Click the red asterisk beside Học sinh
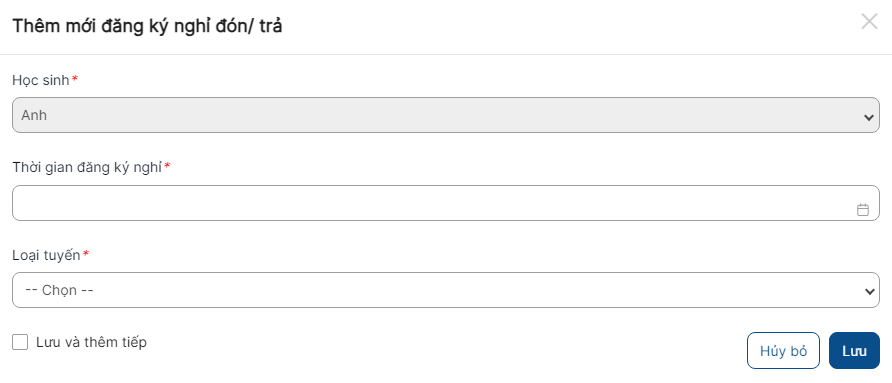The width and height of the screenshot is (892, 383). tap(75, 79)
